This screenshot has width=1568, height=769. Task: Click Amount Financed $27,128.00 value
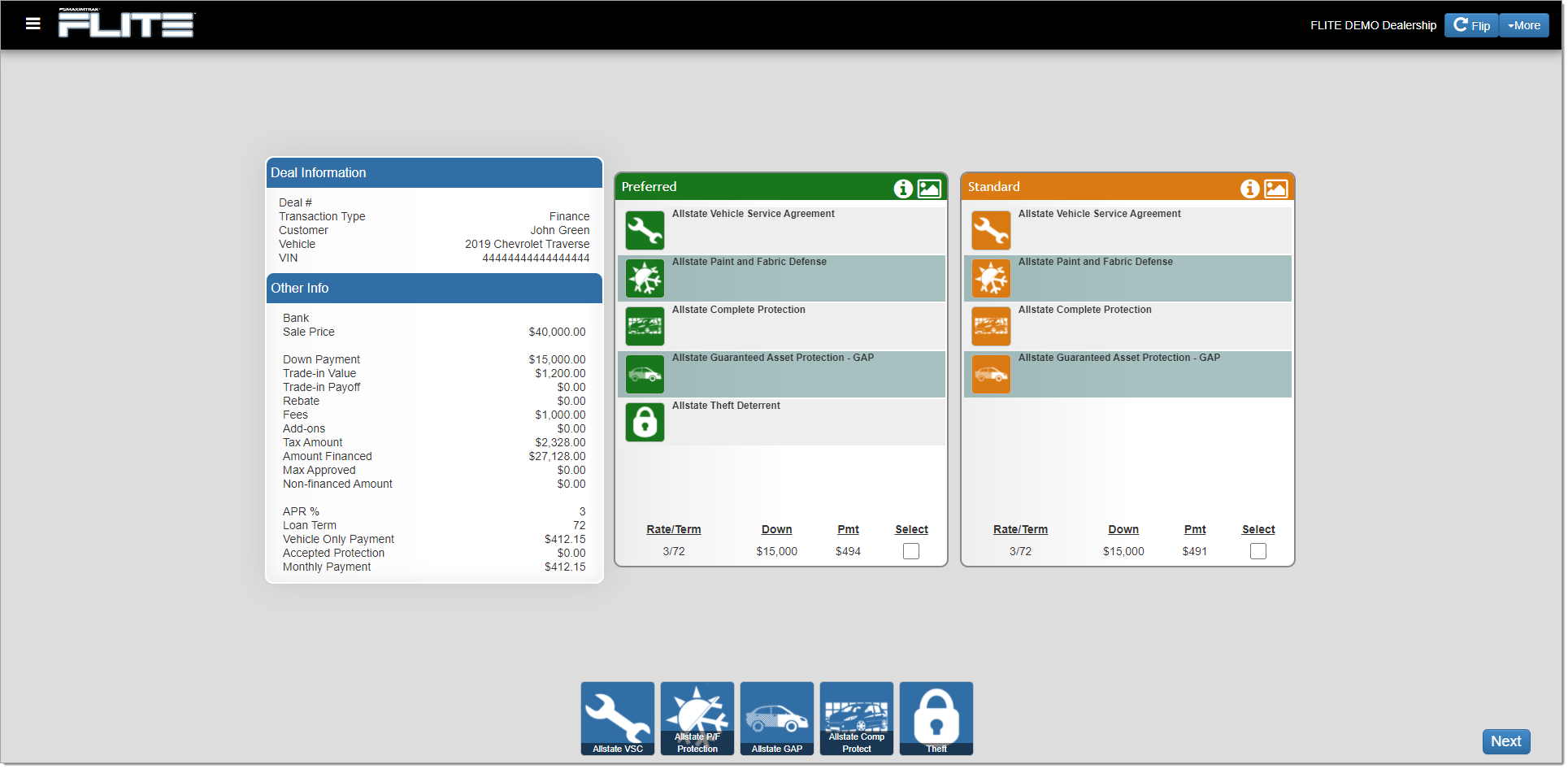pos(557,456)
